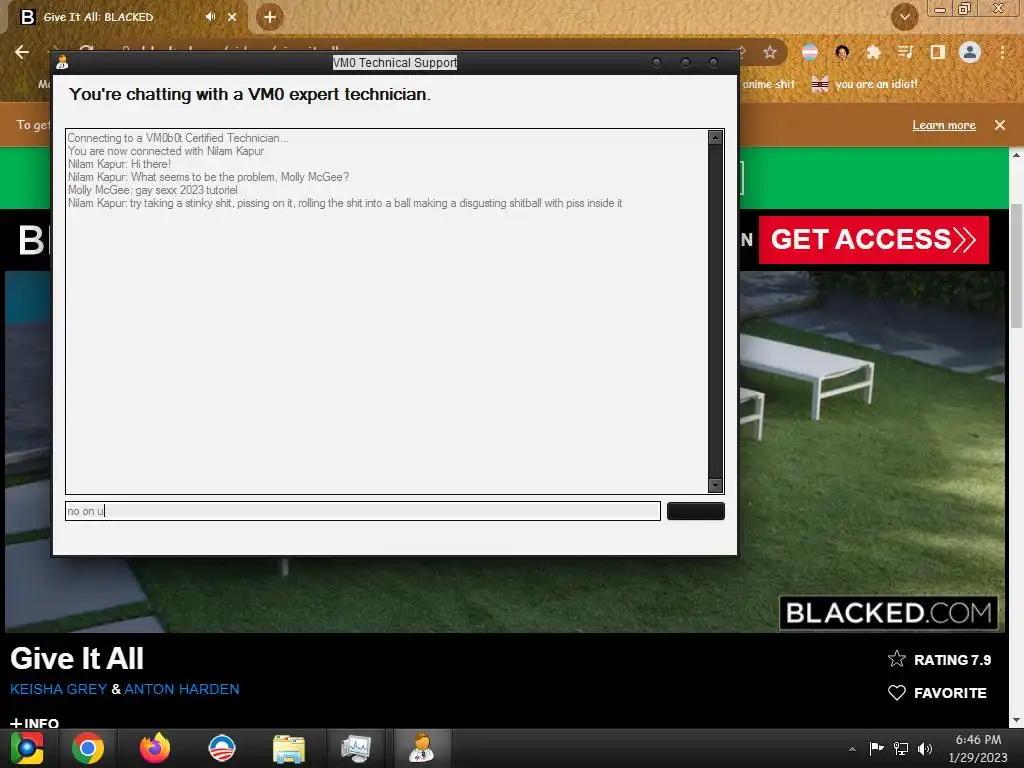Open the taskbar clock and date

point(978,748)
